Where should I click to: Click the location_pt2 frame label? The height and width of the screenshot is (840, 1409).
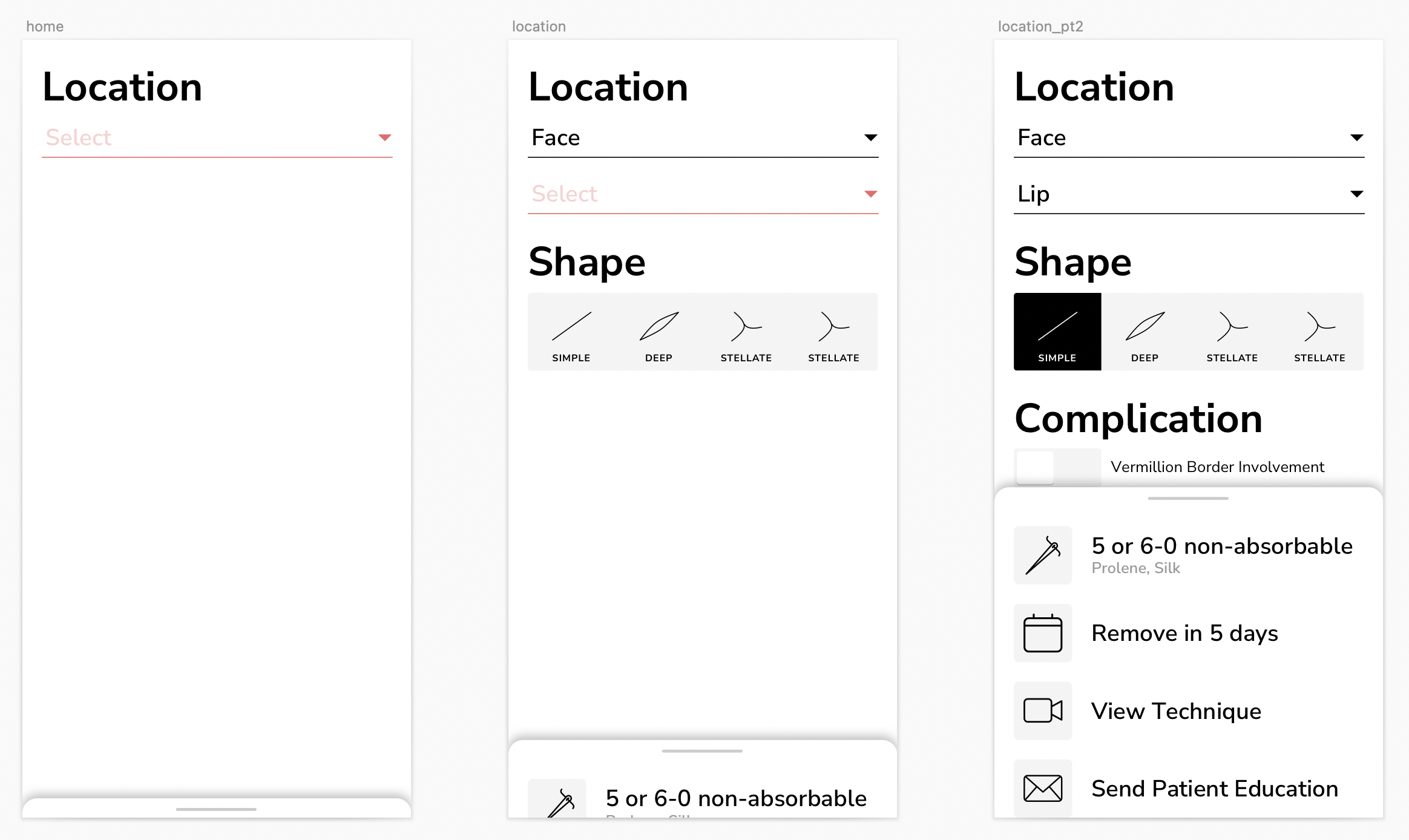(1040, 27)
